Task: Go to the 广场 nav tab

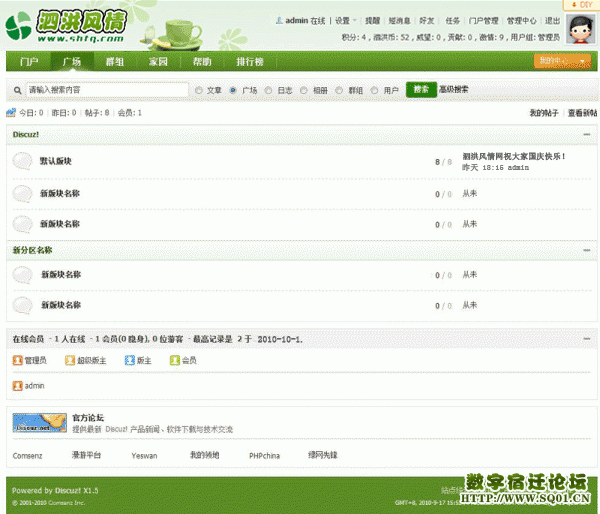Action: pyautogui.click(x=72, y=62)
